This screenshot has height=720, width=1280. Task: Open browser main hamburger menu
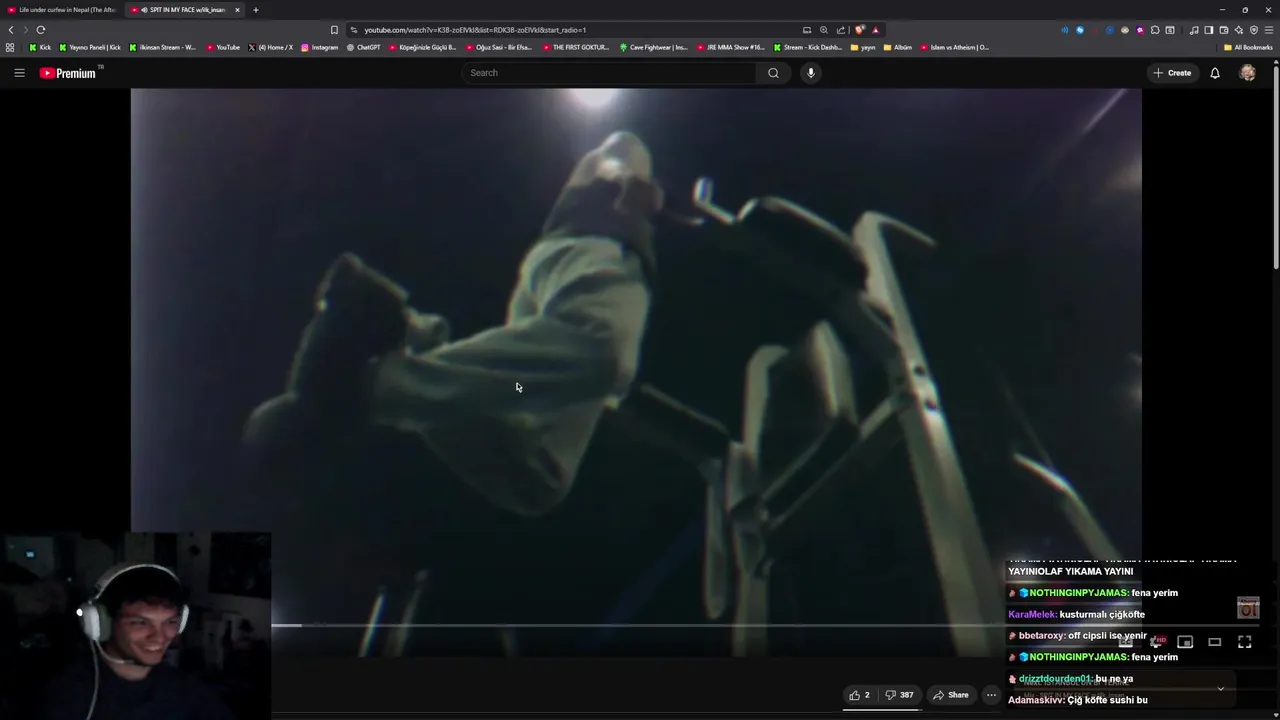1269,30
